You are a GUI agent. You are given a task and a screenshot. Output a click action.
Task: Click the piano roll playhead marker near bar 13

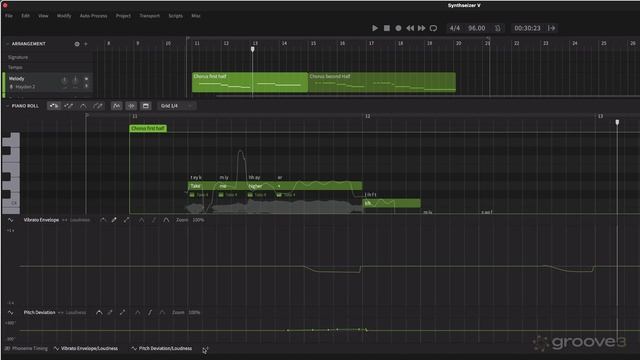617,122
